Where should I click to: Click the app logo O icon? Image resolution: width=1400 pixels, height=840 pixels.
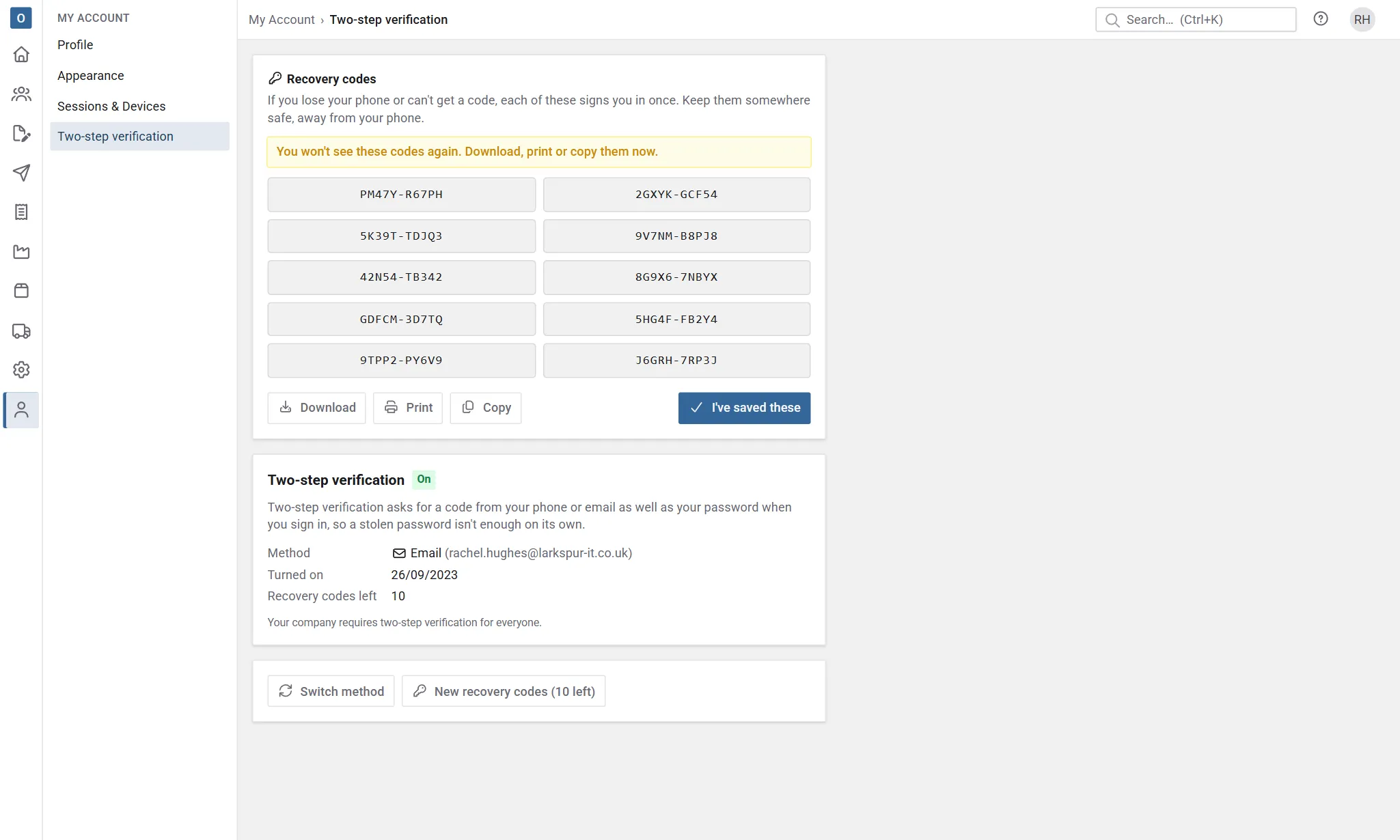[21, 18]
